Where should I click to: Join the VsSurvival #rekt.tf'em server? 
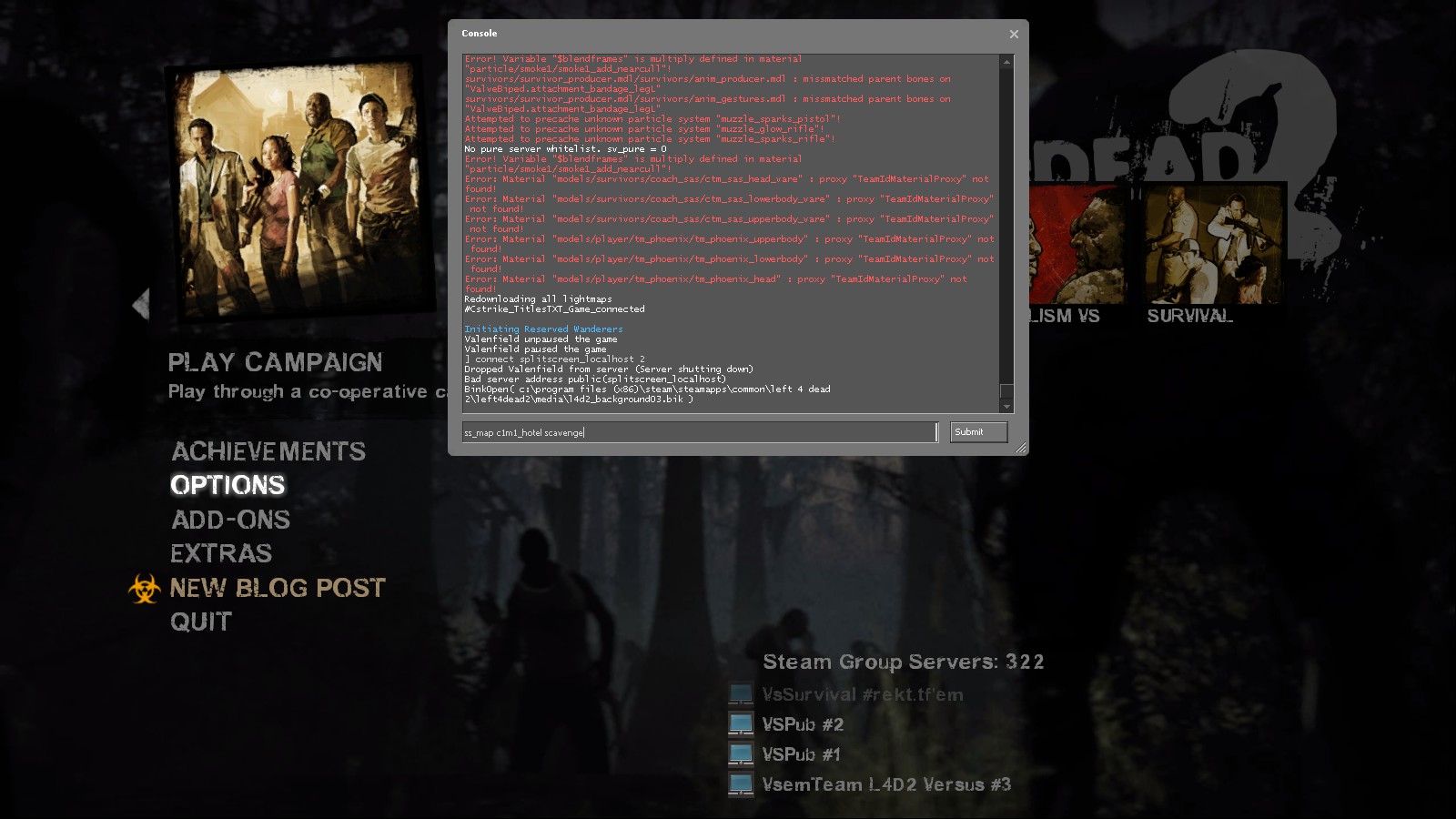pos(863,694)
